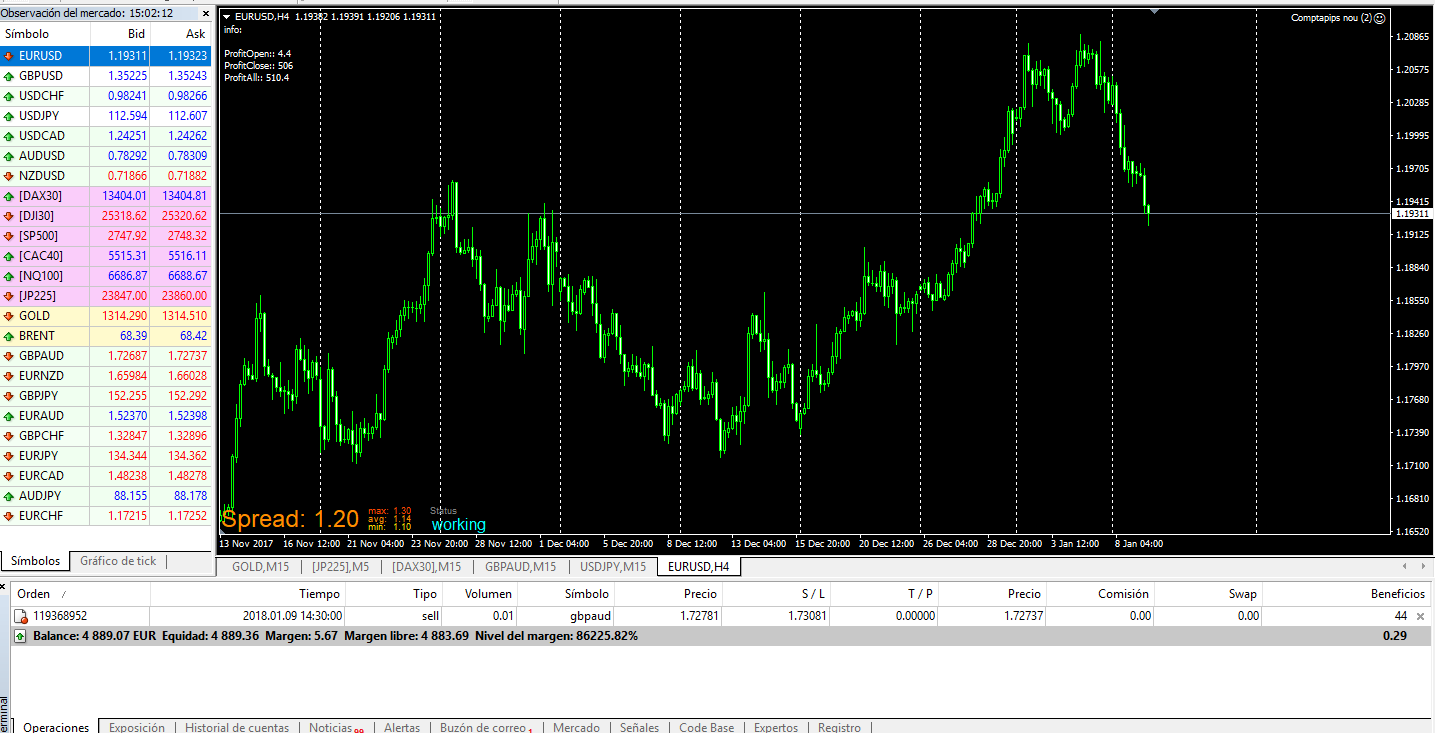Open the Exposición terminal tab
The height and width of the screenshot is (733, 1435).
pos(136,727)
